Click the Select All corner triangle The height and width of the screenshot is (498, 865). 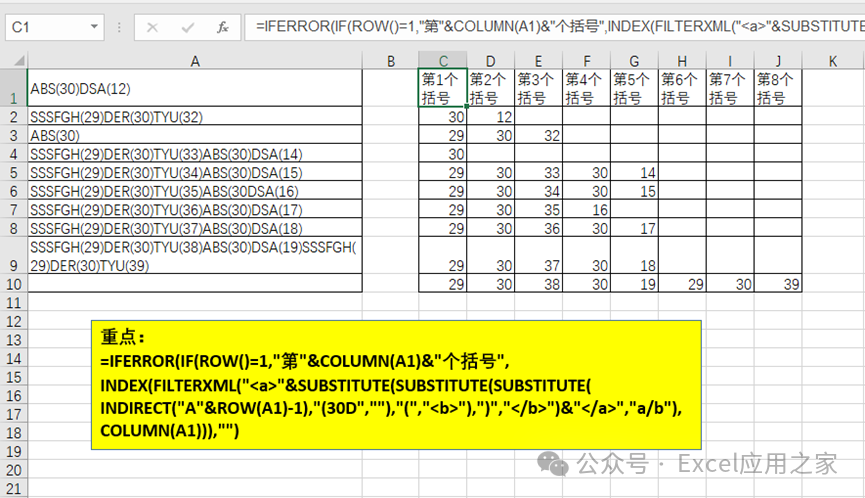coord(19,61)
